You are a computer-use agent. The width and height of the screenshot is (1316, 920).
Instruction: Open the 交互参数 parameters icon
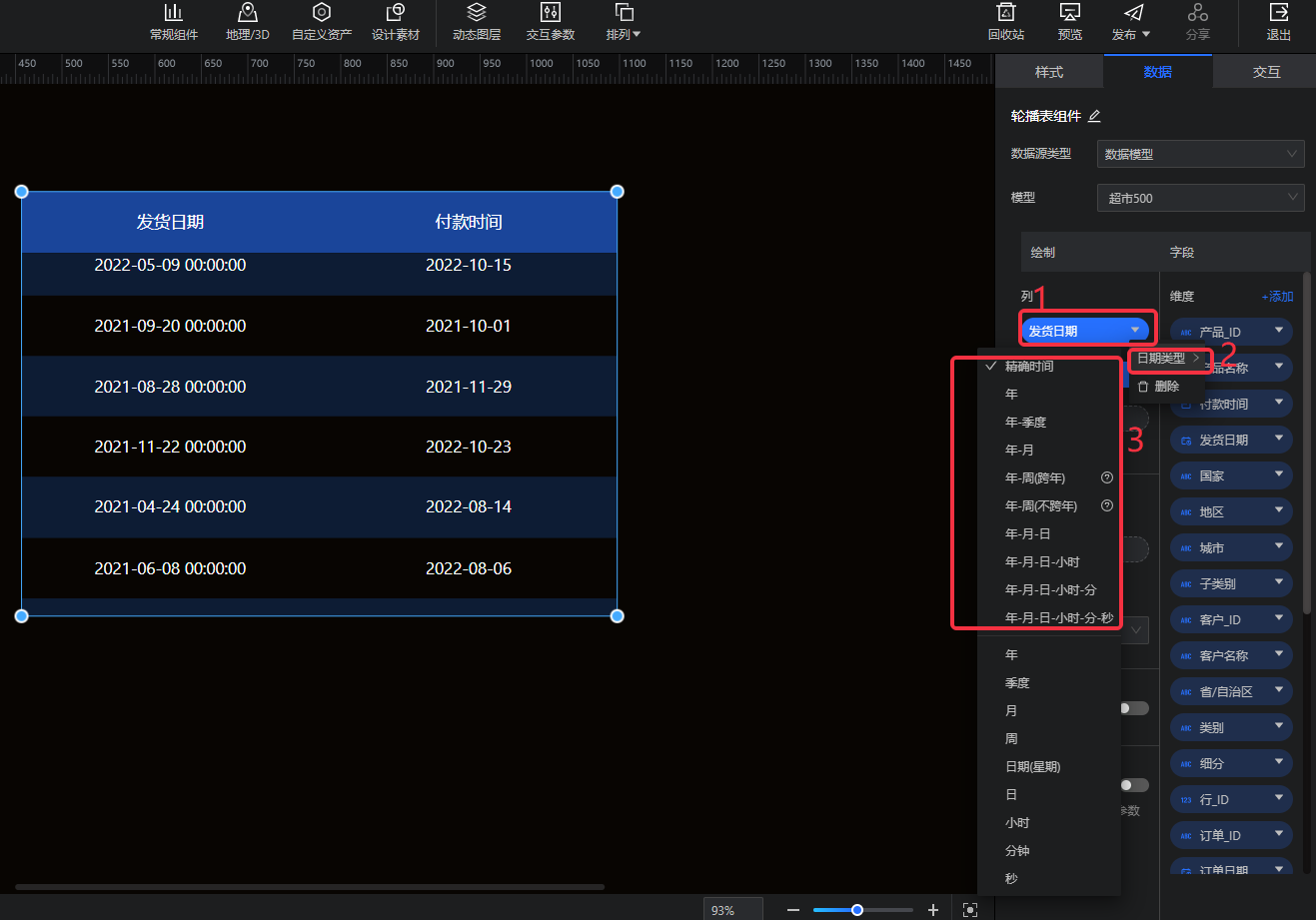click(551, 14)
